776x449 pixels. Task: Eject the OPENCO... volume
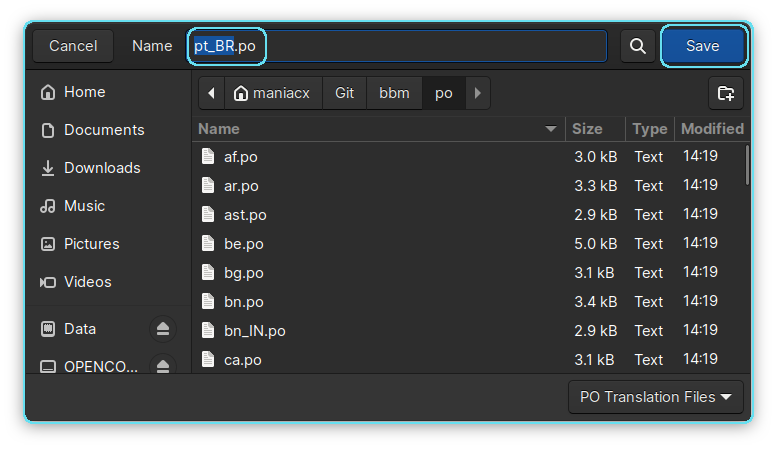[163, 366]
